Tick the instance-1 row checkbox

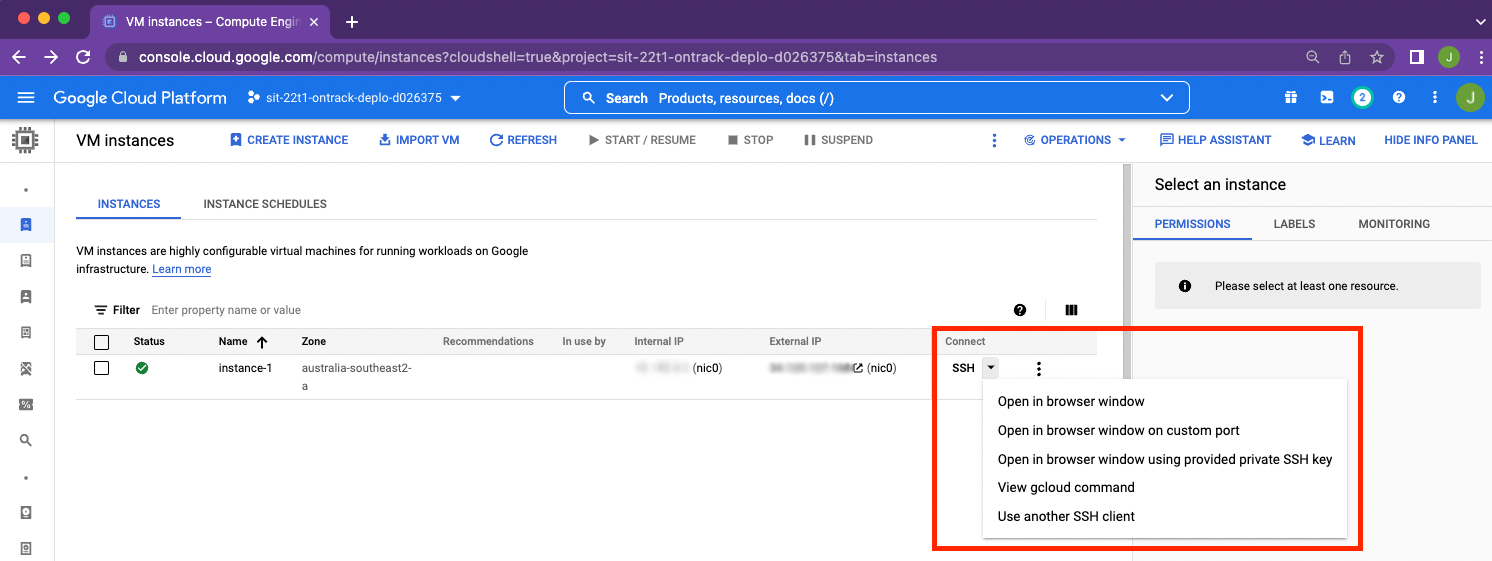(101, 368)
